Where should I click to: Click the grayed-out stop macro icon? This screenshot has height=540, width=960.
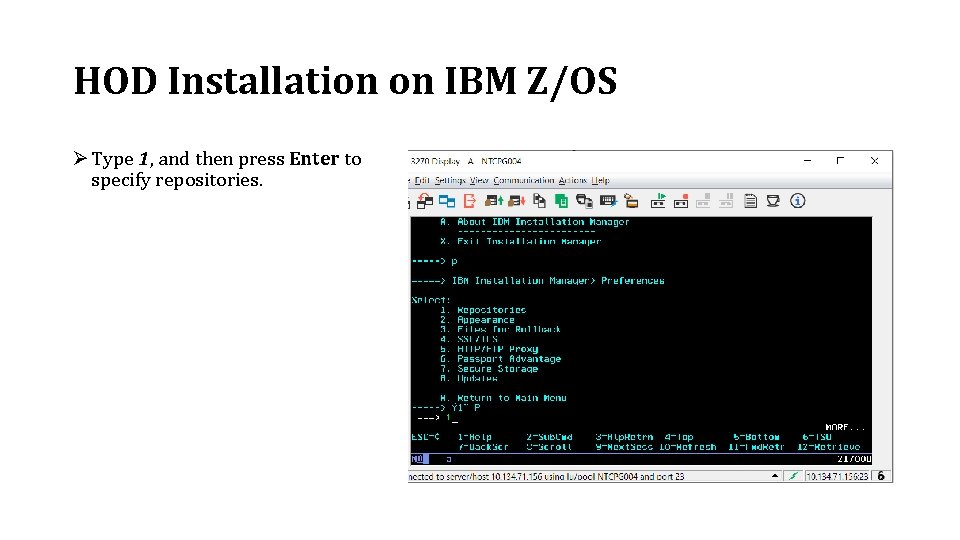click(x=703, y=201)
